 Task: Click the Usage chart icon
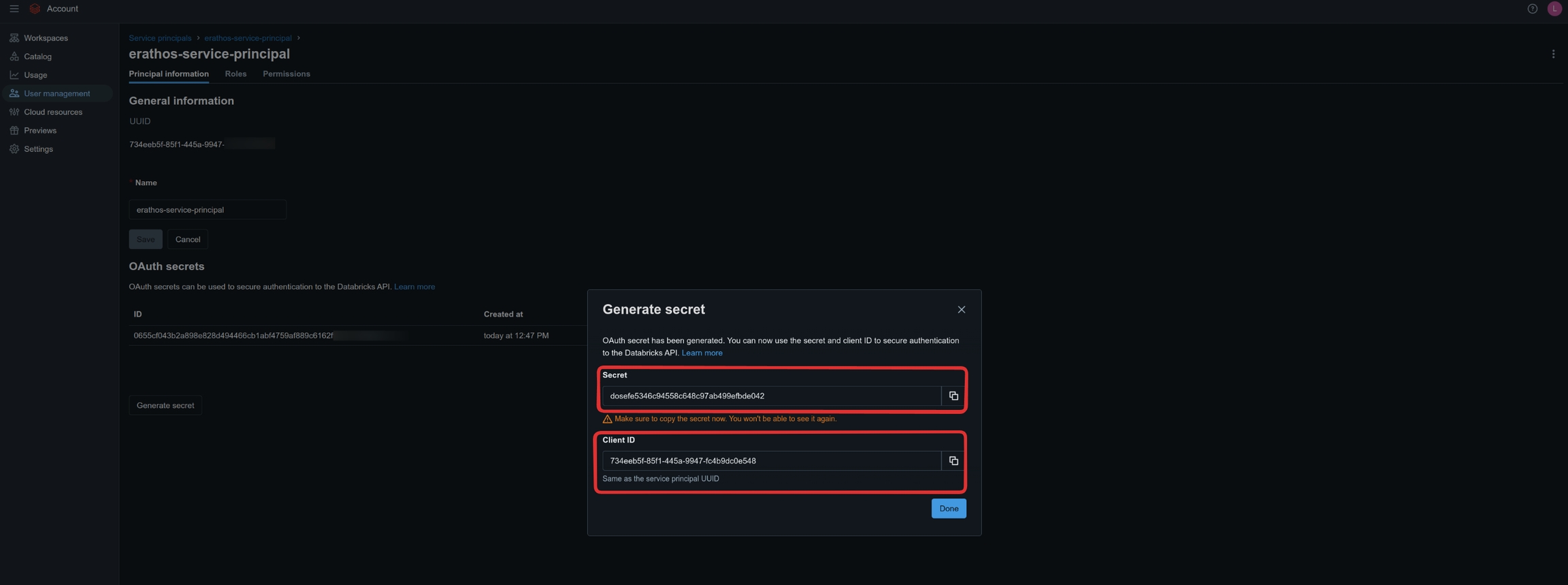[x=14, y=75]
